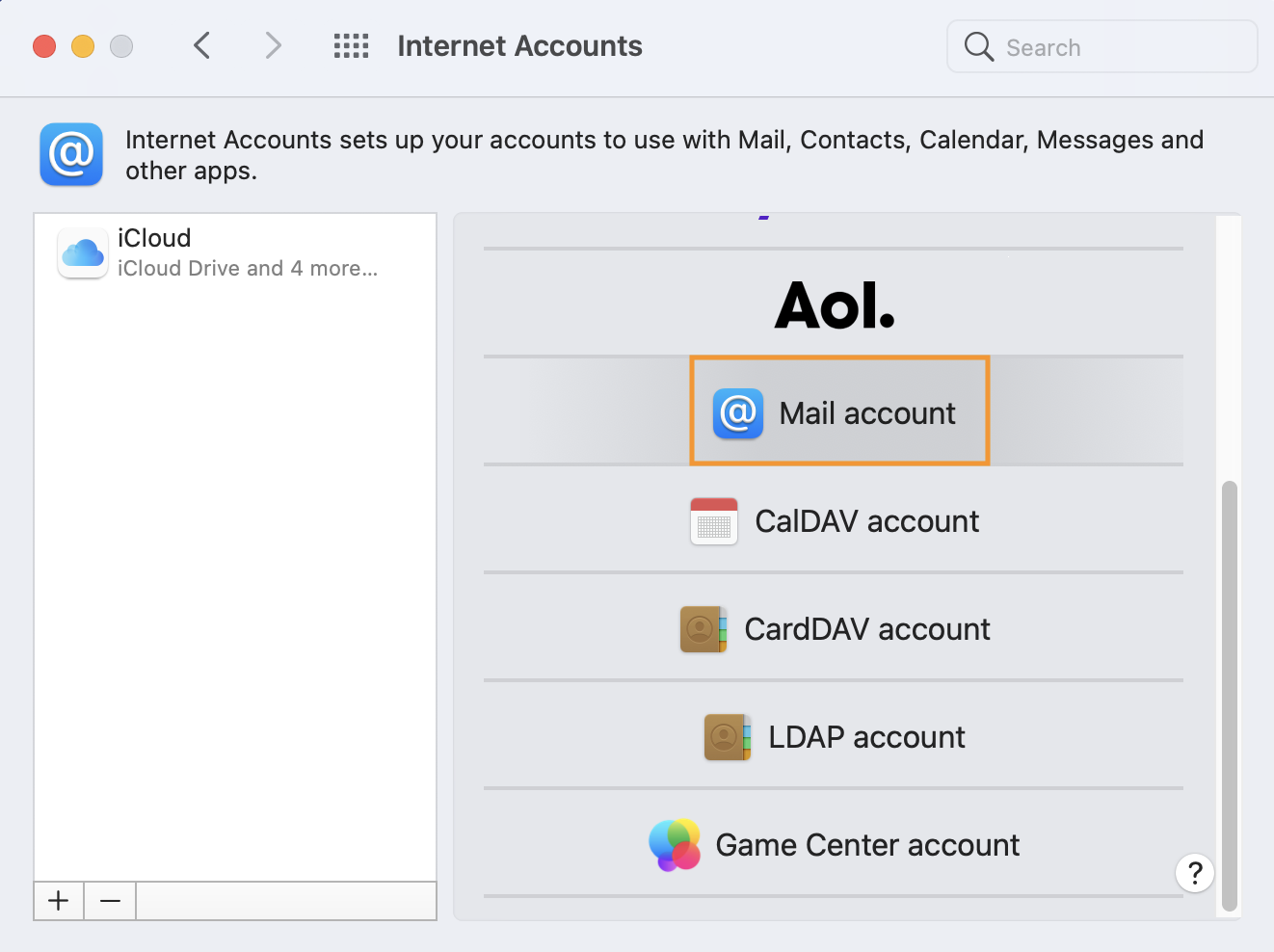
Task: Click the account types list scrollbar
Action: pos(1229,694)
